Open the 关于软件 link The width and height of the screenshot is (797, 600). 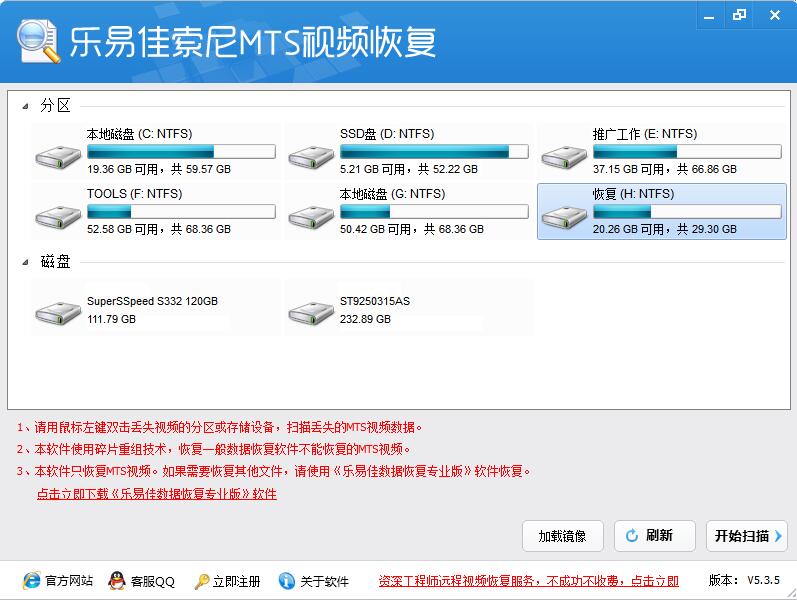(x=324, y=581)
